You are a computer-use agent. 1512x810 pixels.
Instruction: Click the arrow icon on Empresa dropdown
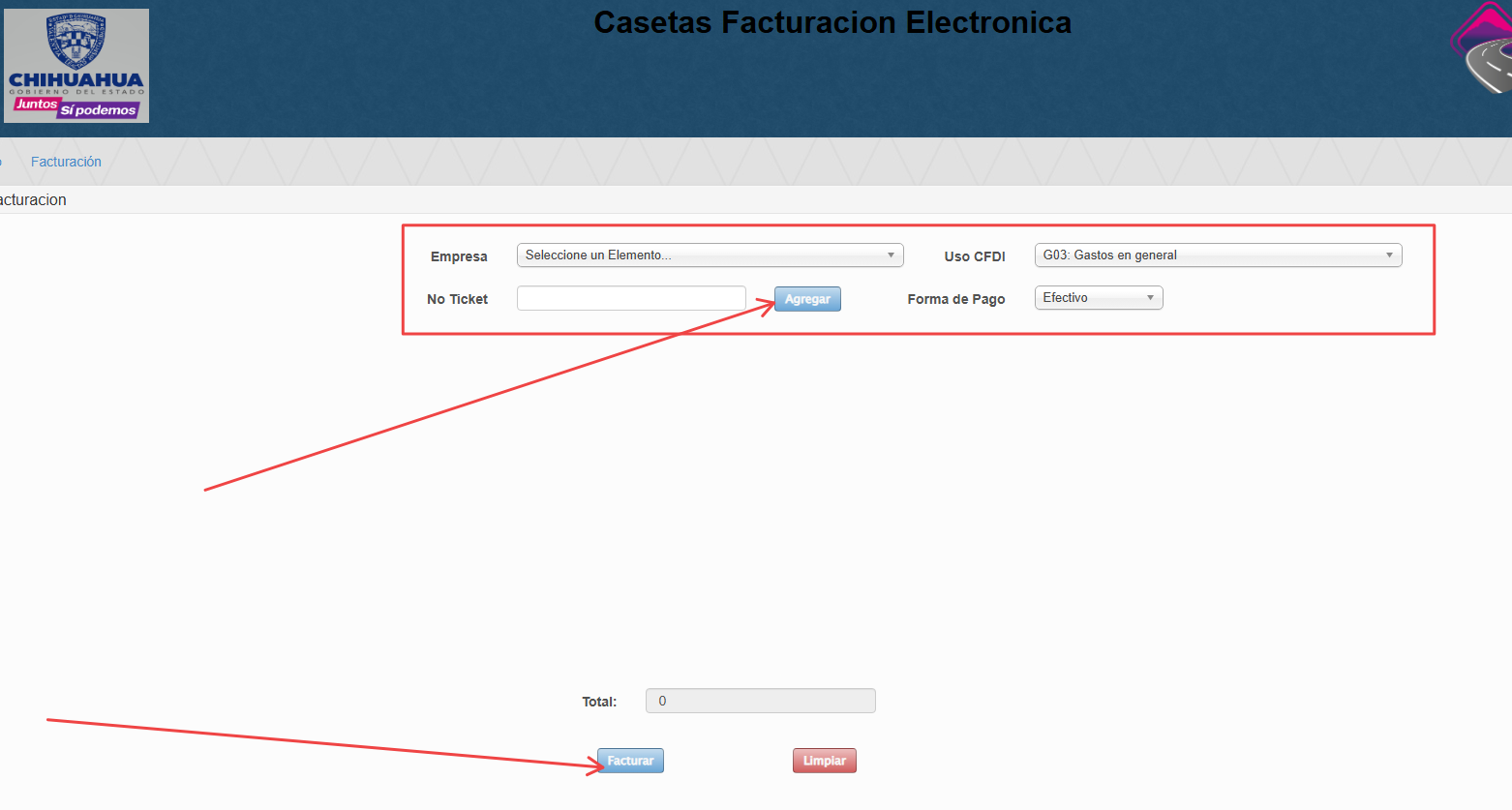point(891,255)
